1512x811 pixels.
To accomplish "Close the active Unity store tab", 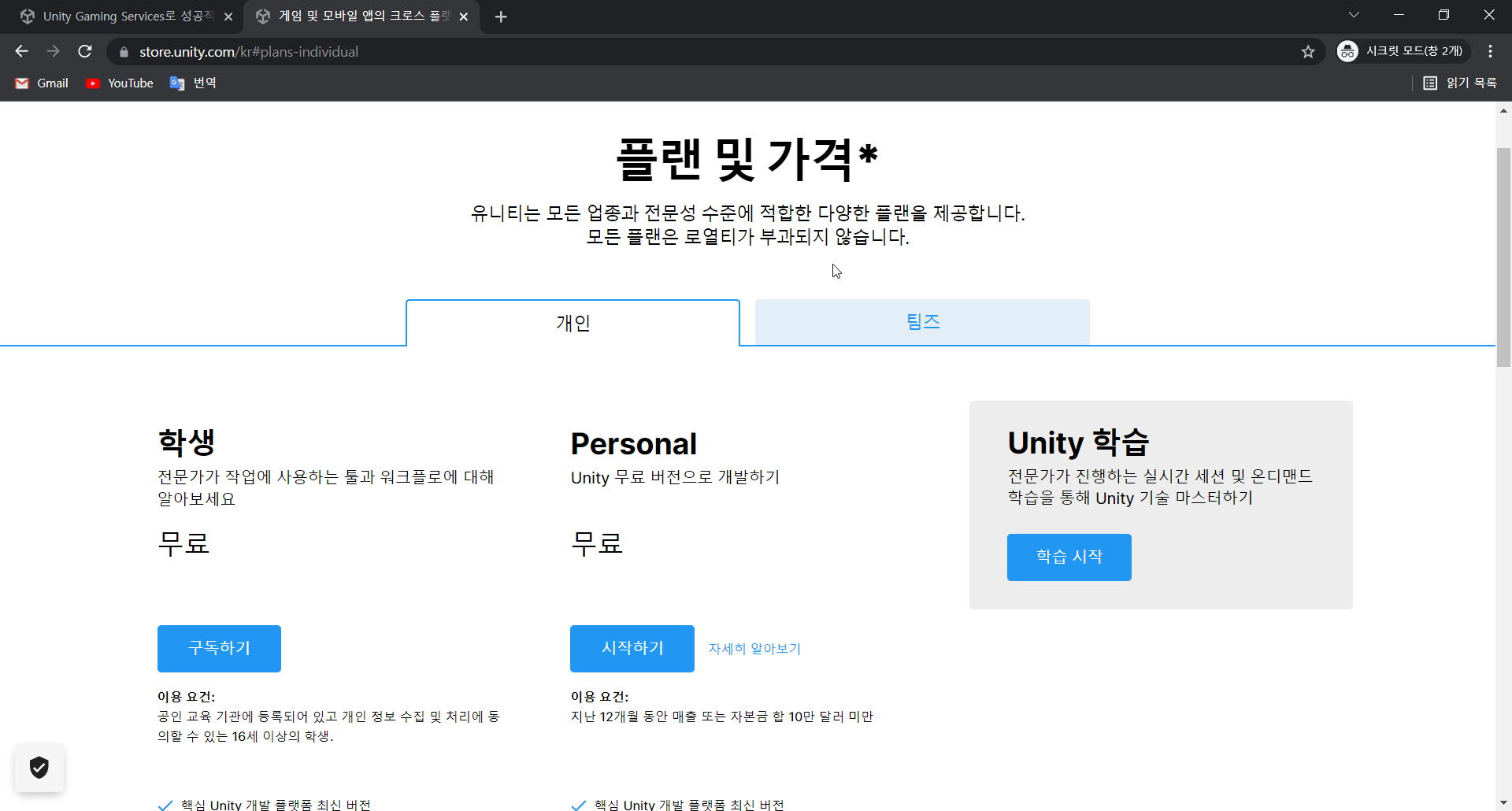I will 464,17.
